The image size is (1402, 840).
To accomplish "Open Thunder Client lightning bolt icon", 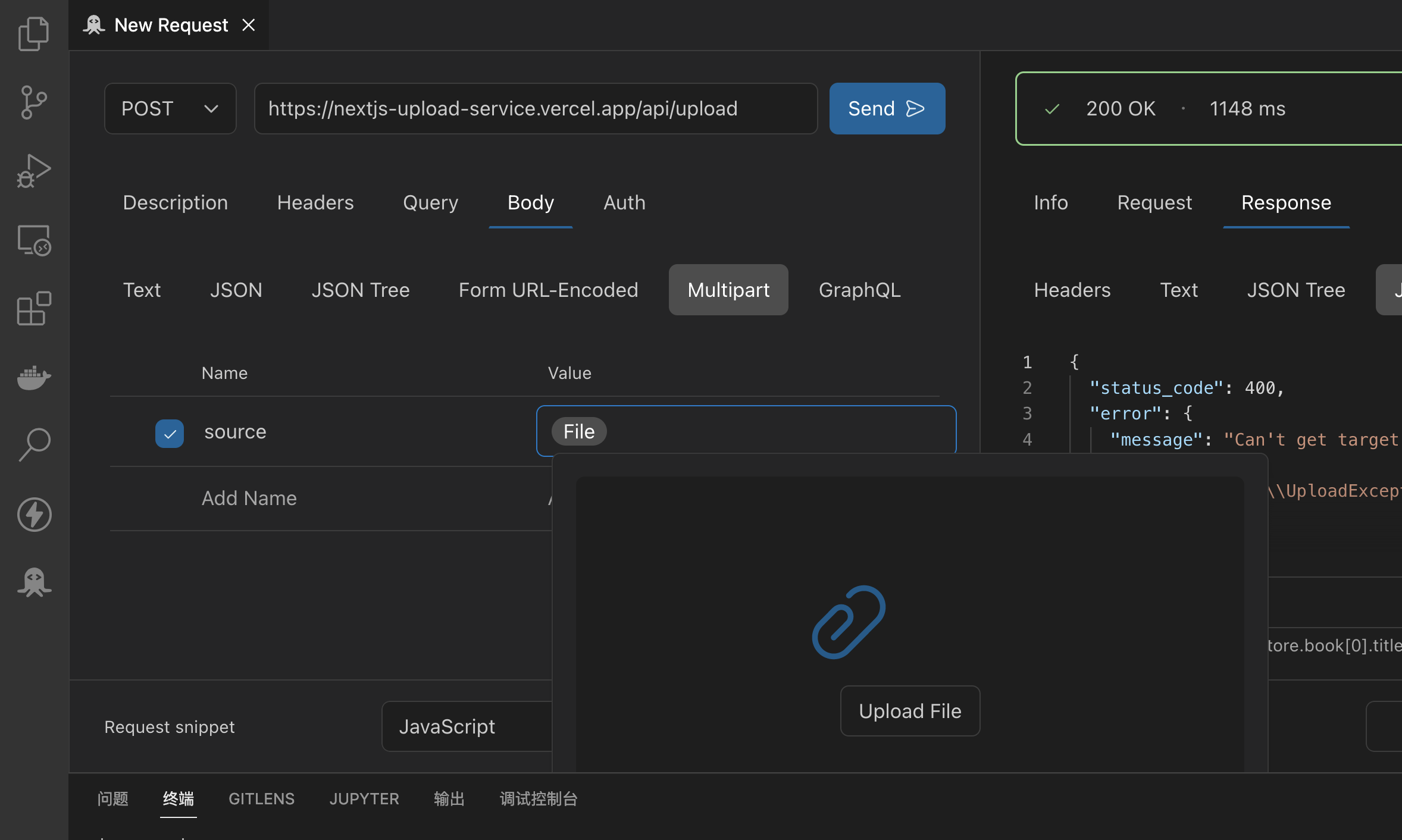I will [x=34, y=514].
